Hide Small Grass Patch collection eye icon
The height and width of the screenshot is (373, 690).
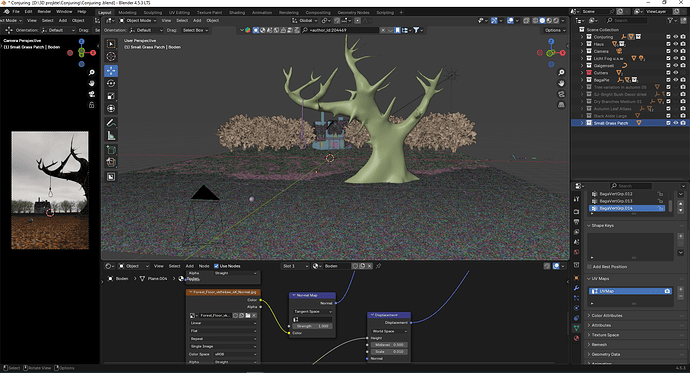[x=675, y=123]
